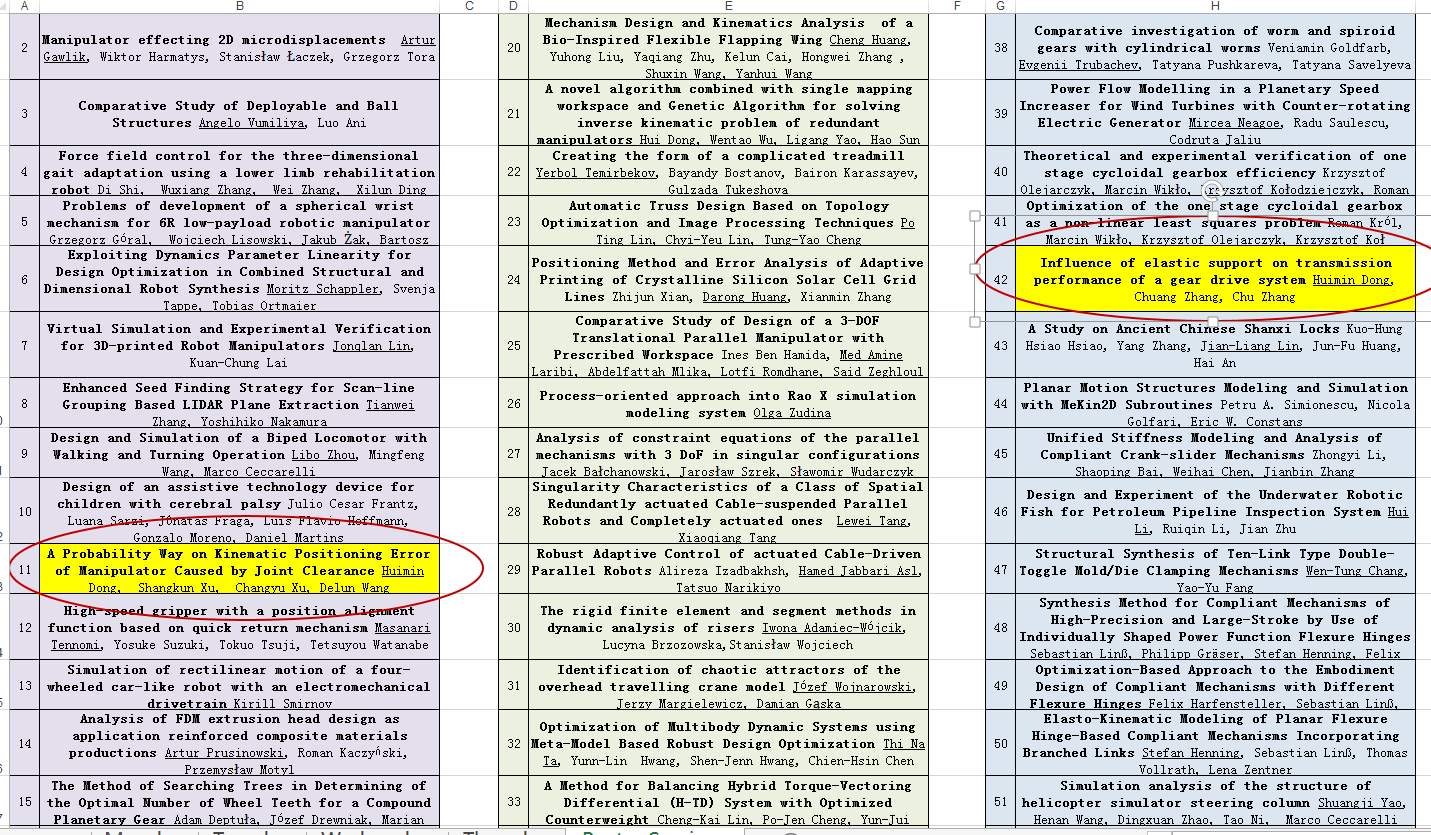Select 'Synthesis Method for Compliant Mechanisms' cell
This screenshot has height=835, width=1431.
tap(1215, 627)
